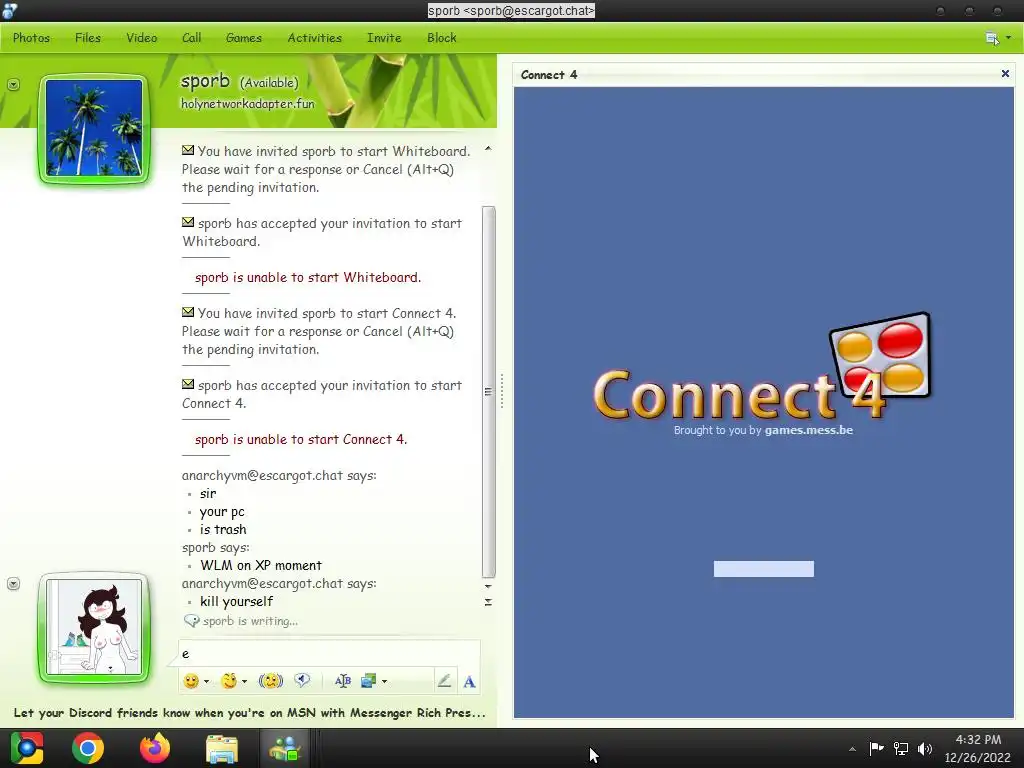The height and width of the screenshot is (768, 1024).
Task: Close the Connect 4 activity panel
Action: pos(1005,74)
